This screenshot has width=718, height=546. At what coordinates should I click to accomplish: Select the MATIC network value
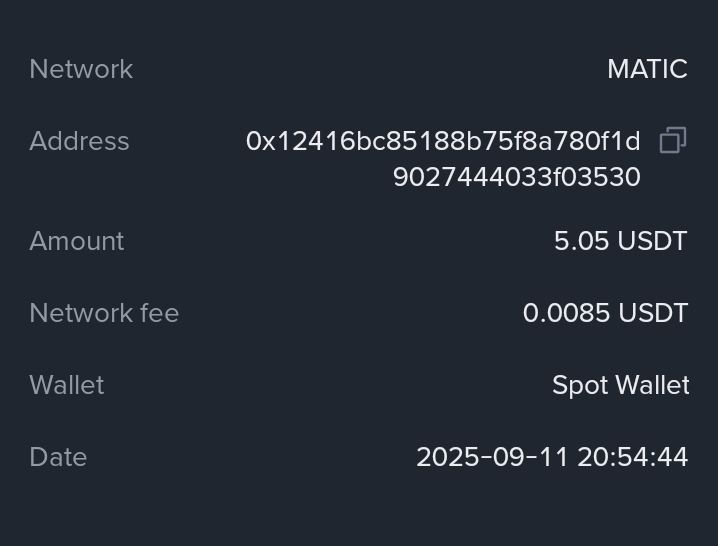647,69
